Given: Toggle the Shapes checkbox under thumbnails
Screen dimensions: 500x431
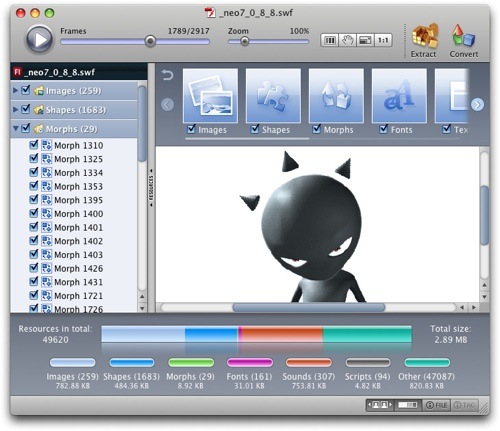Looking at the screenshot, I should [255, 129].
